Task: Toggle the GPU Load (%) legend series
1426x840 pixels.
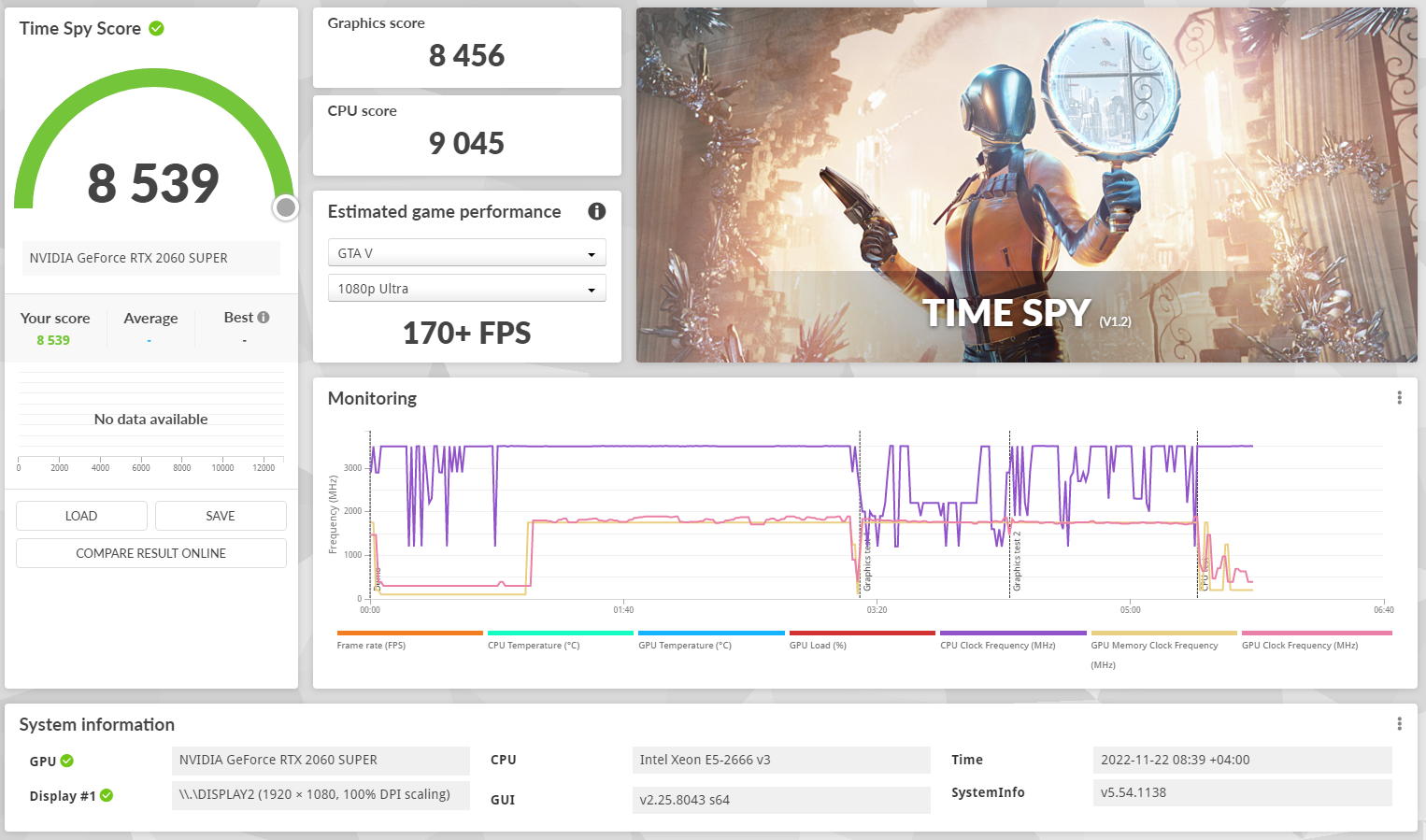Action: pyautogui.click(x=862, y=640)
